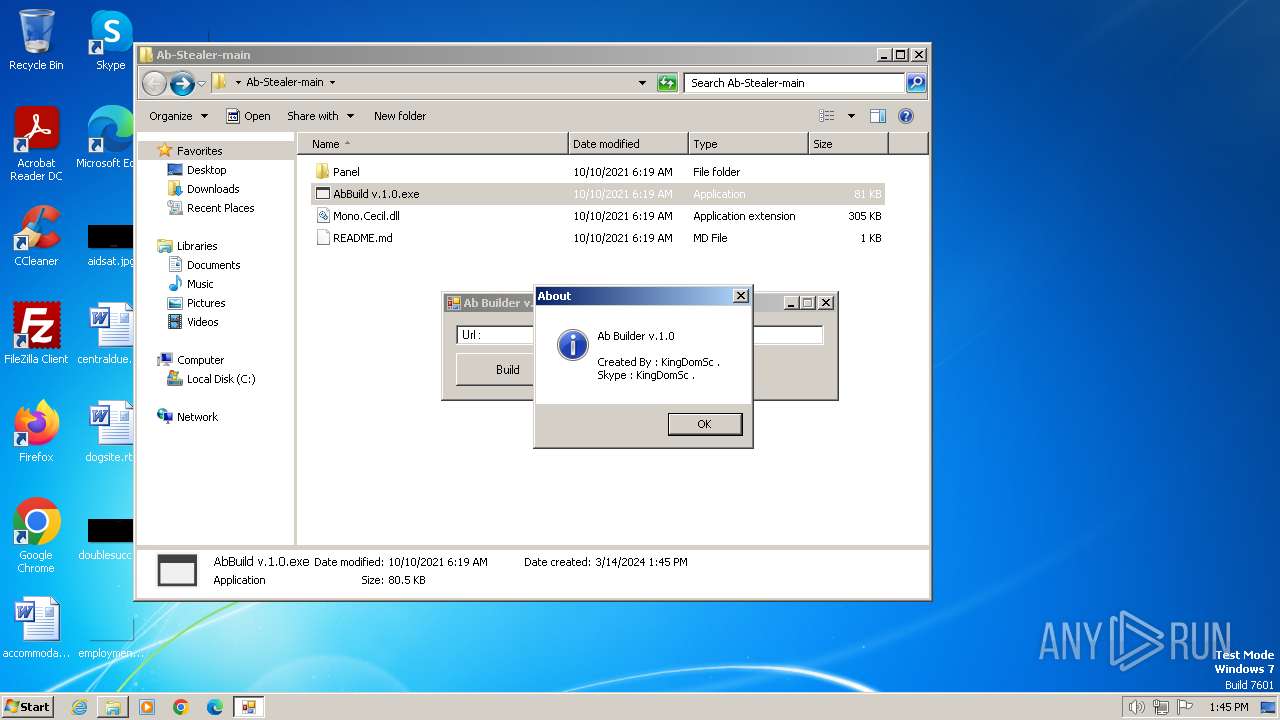The image size is (1280, 720).
Task: Sort by Date modified column header
Action: (x=628, y=144)
